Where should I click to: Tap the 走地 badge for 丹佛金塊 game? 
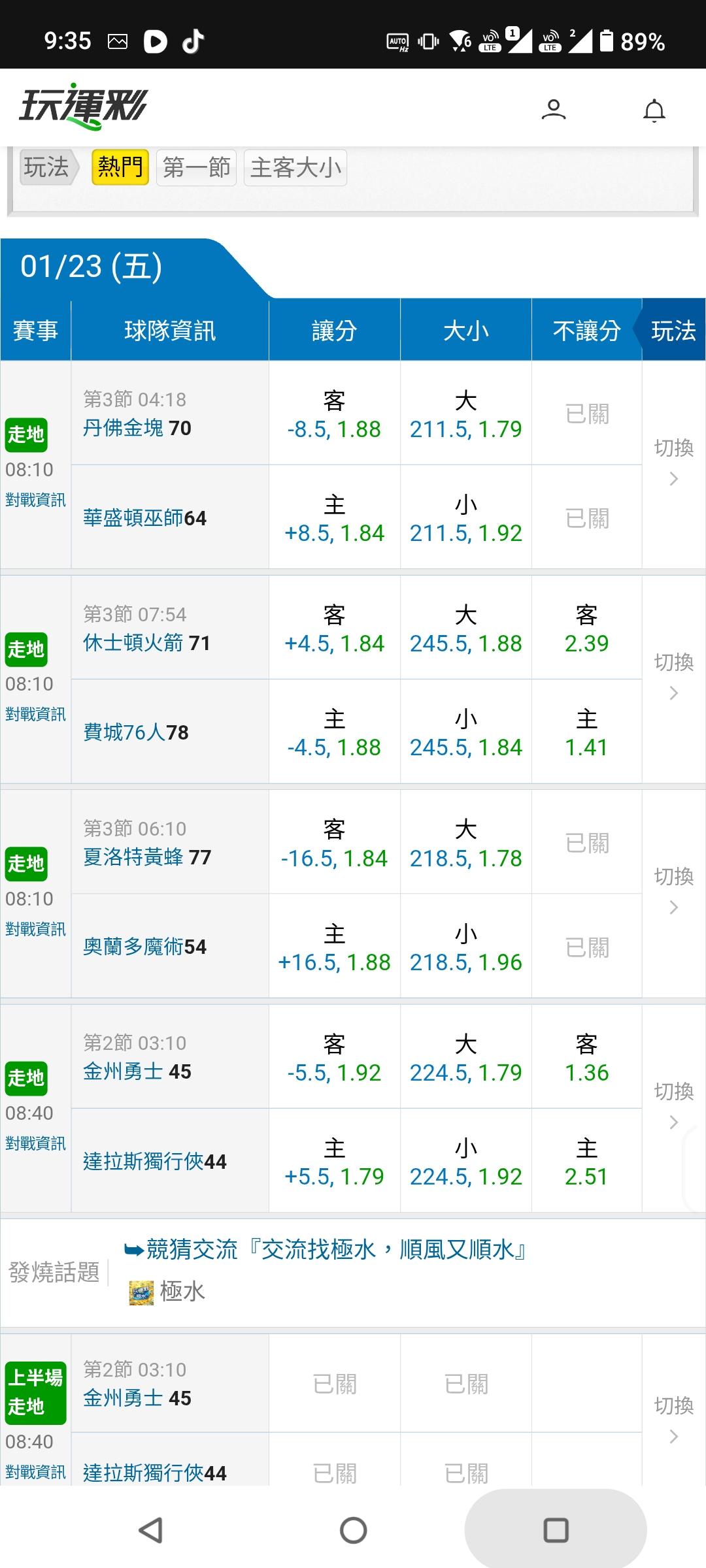click(x=25, y=434)
